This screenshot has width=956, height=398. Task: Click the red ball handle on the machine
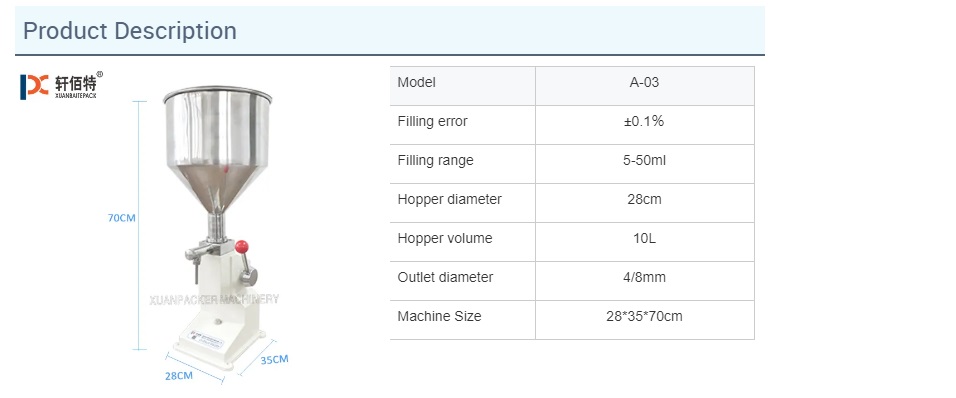click(x=242, y=247)
